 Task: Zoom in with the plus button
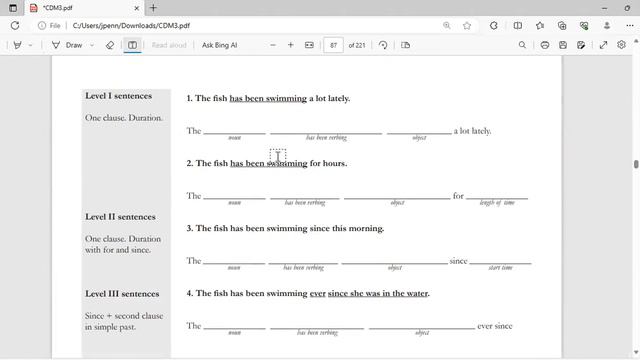(291, 45)
